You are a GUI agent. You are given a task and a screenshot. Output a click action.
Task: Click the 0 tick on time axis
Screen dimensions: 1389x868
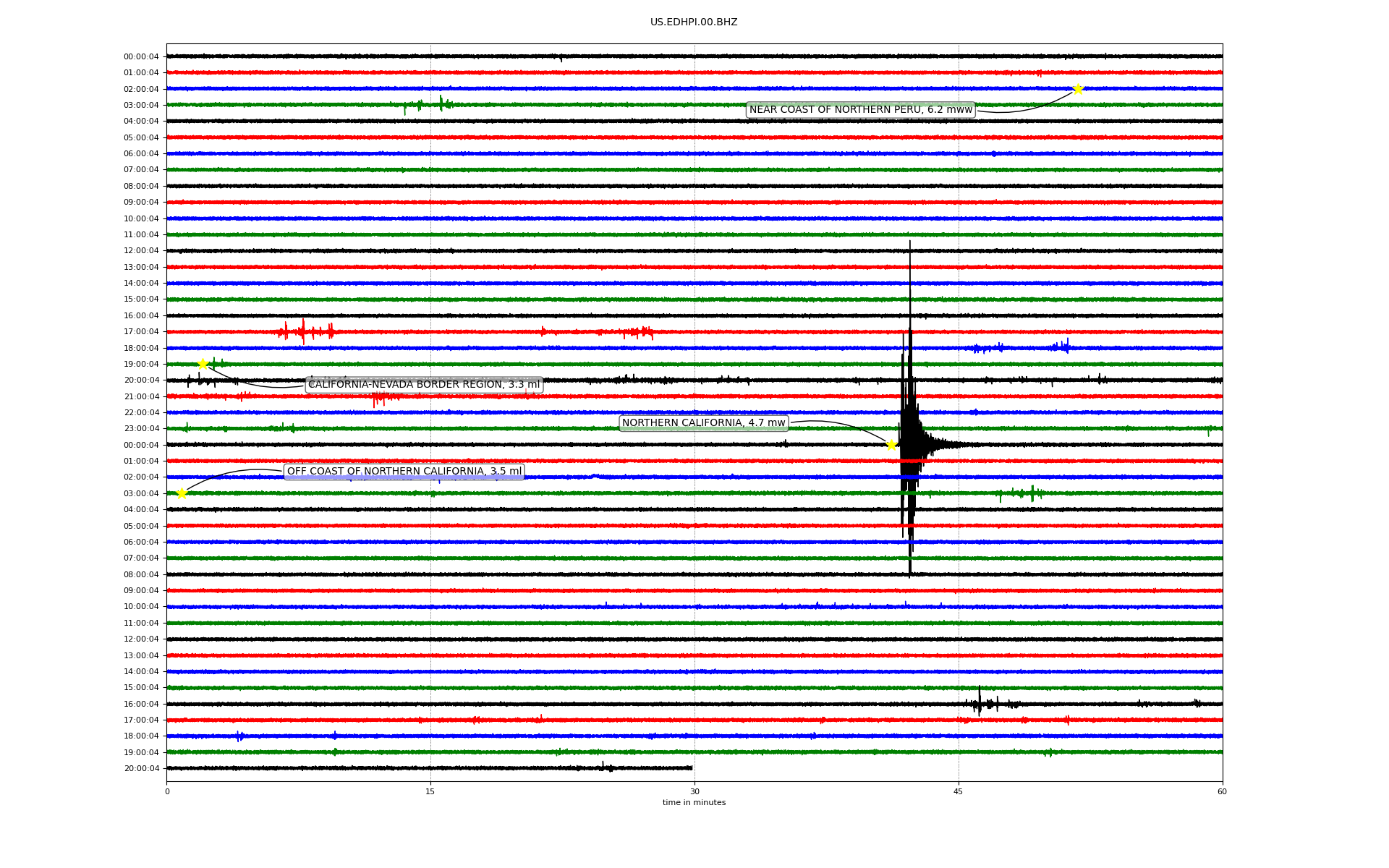167,791
